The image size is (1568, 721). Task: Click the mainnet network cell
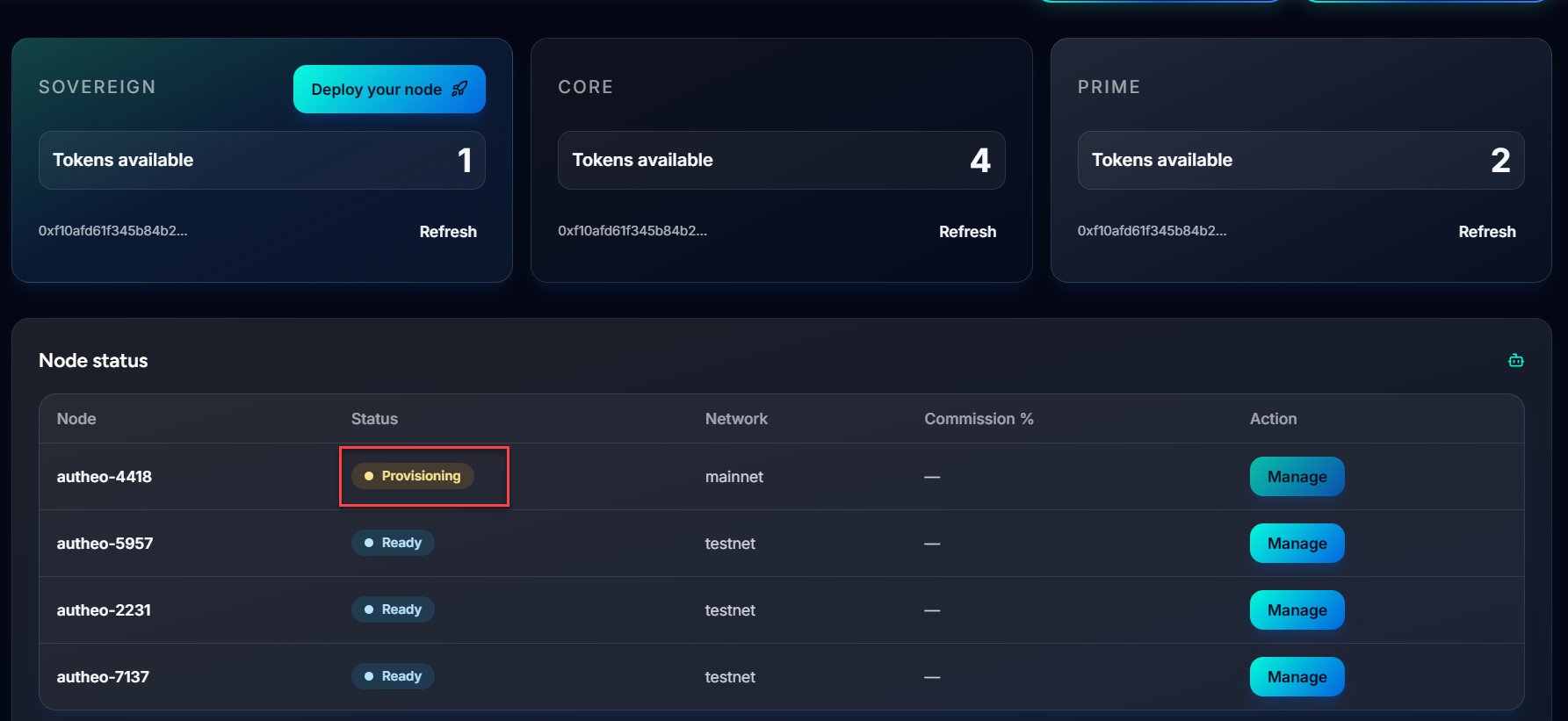(x=734, y=477)
